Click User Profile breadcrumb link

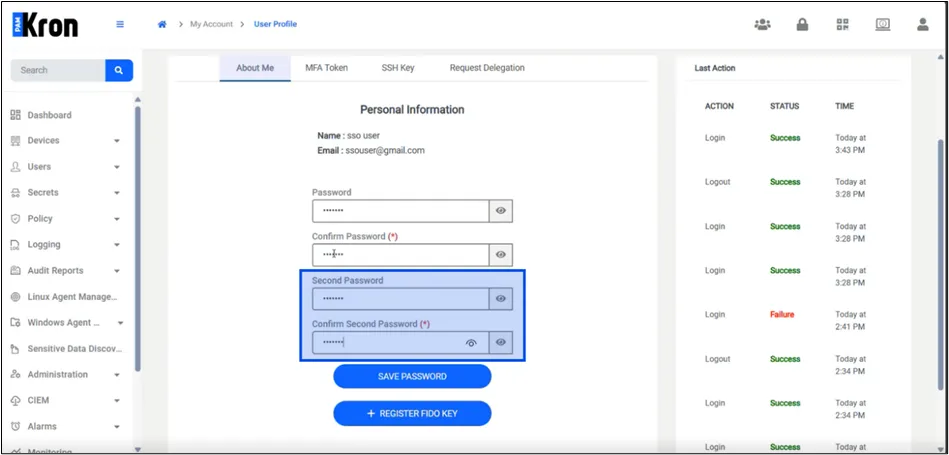coord(275,24)
